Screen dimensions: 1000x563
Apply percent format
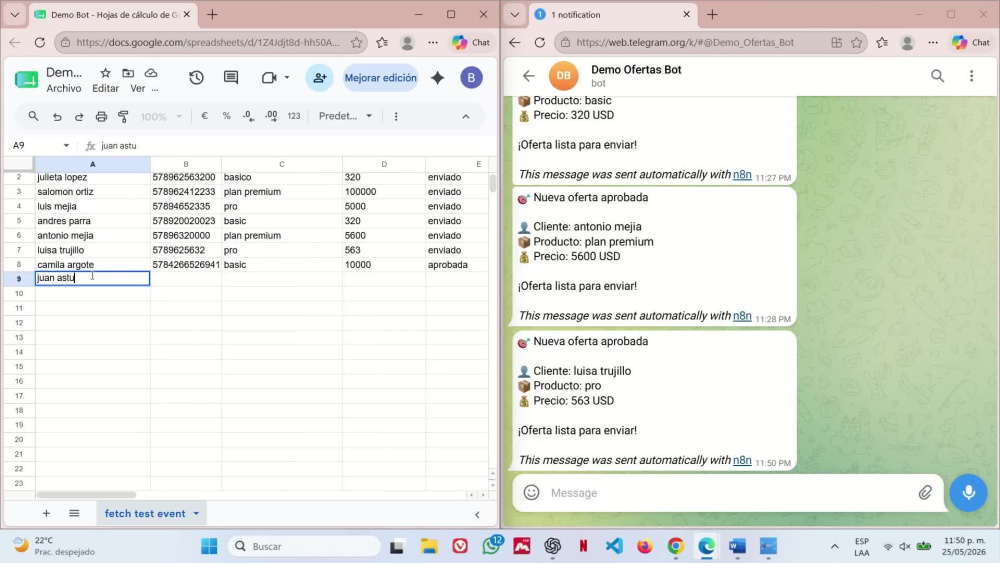click(x=226, y=116)
